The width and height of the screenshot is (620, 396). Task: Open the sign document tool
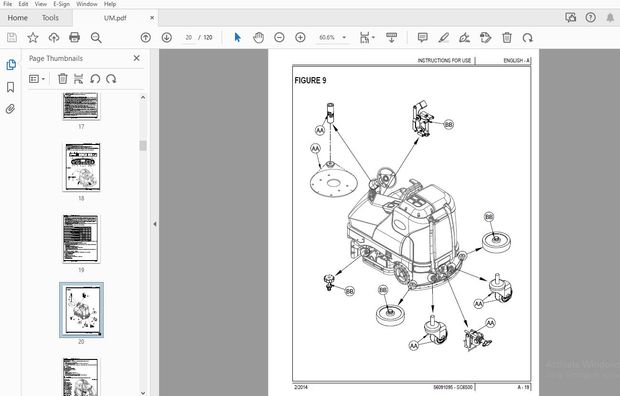point(465,38)
